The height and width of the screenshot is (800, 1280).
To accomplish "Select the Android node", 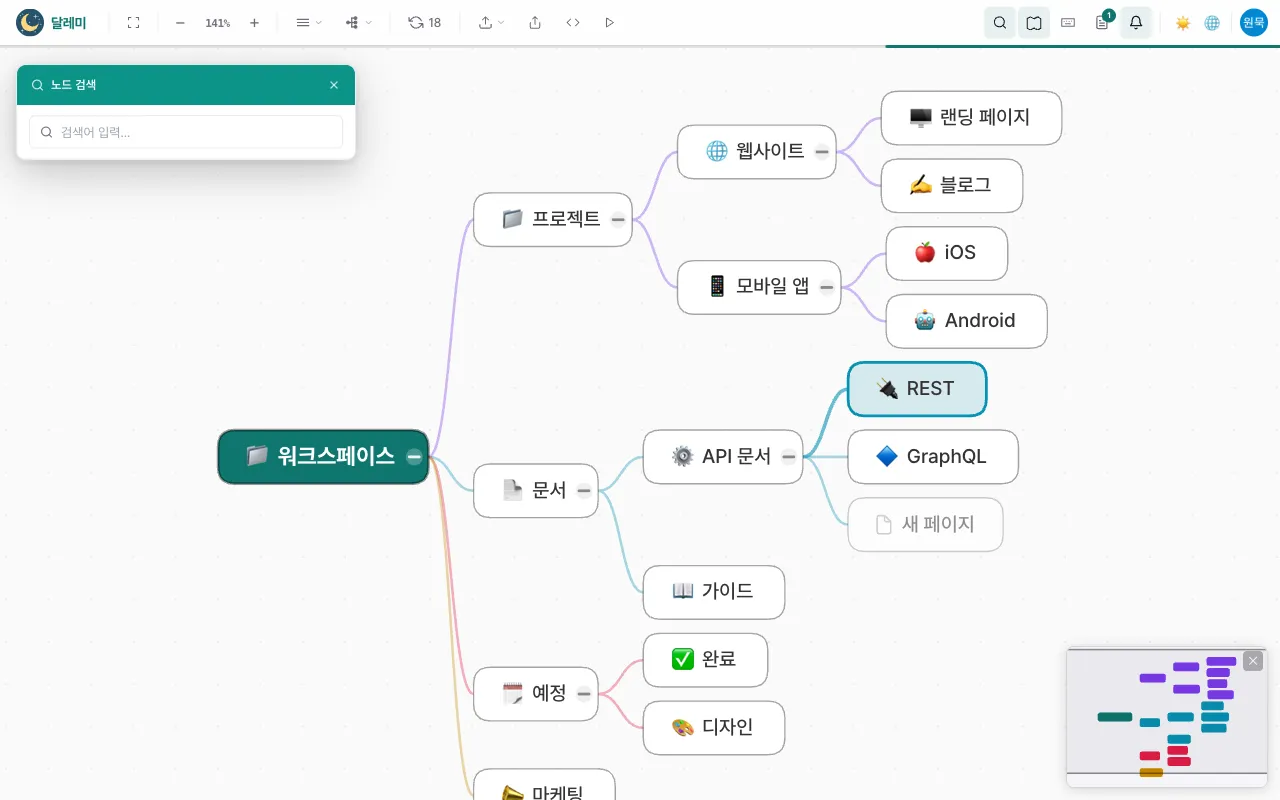I will 967,321.
